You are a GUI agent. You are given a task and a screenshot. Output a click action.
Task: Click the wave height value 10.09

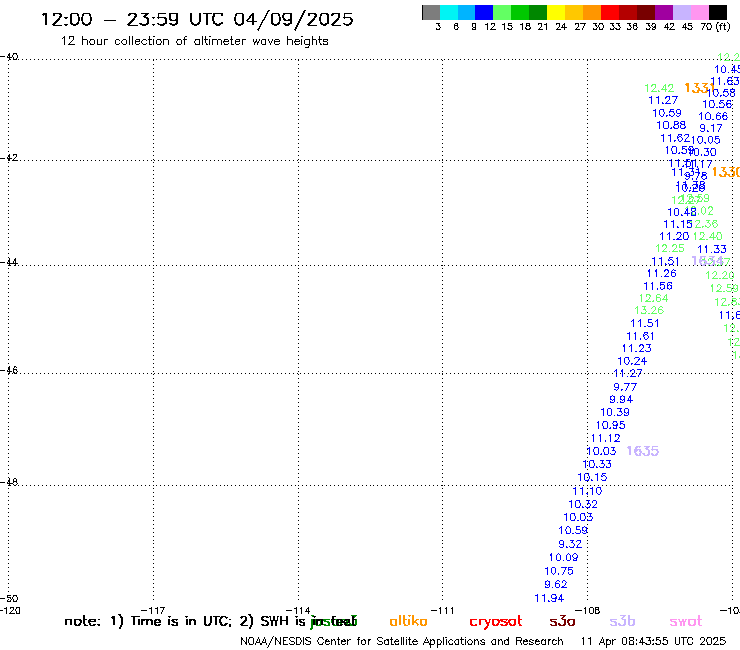point(563,557)
